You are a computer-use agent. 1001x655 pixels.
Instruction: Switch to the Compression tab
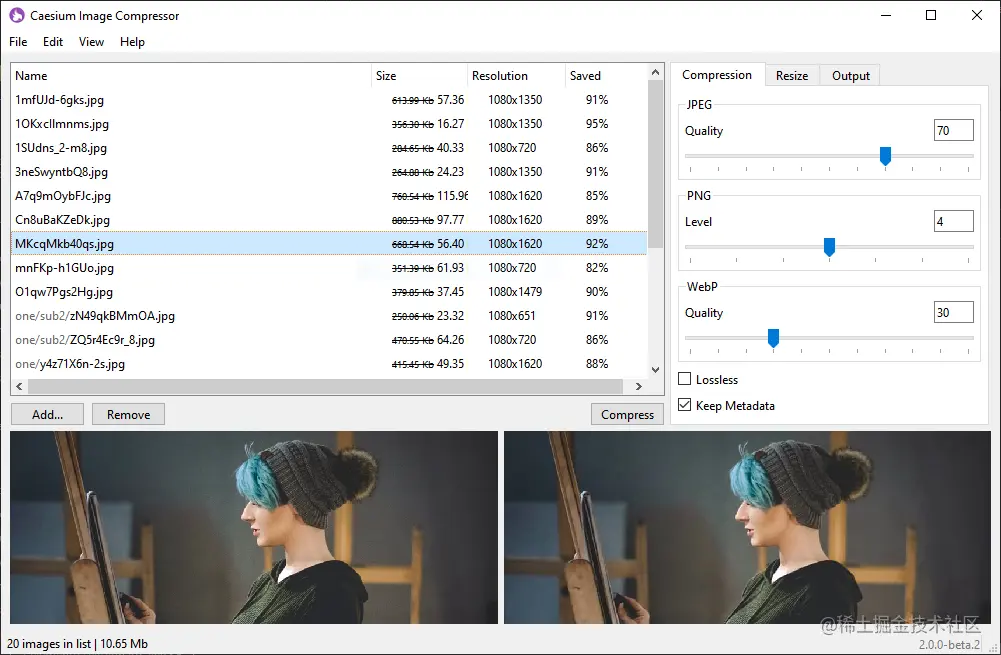tap(717, 75)
